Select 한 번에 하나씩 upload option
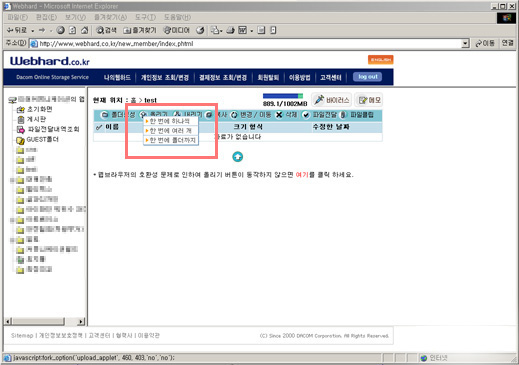The width and height of the screenshot is (519, 365). click(170, 121)
